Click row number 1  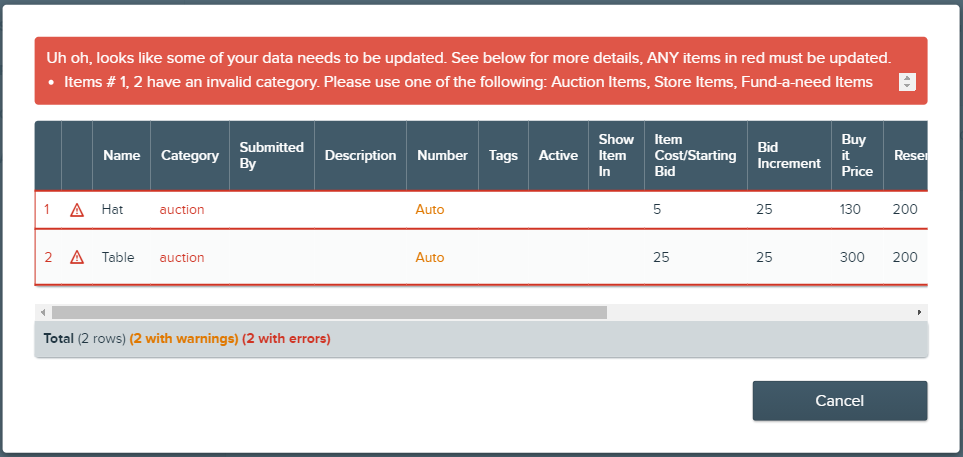47,209
